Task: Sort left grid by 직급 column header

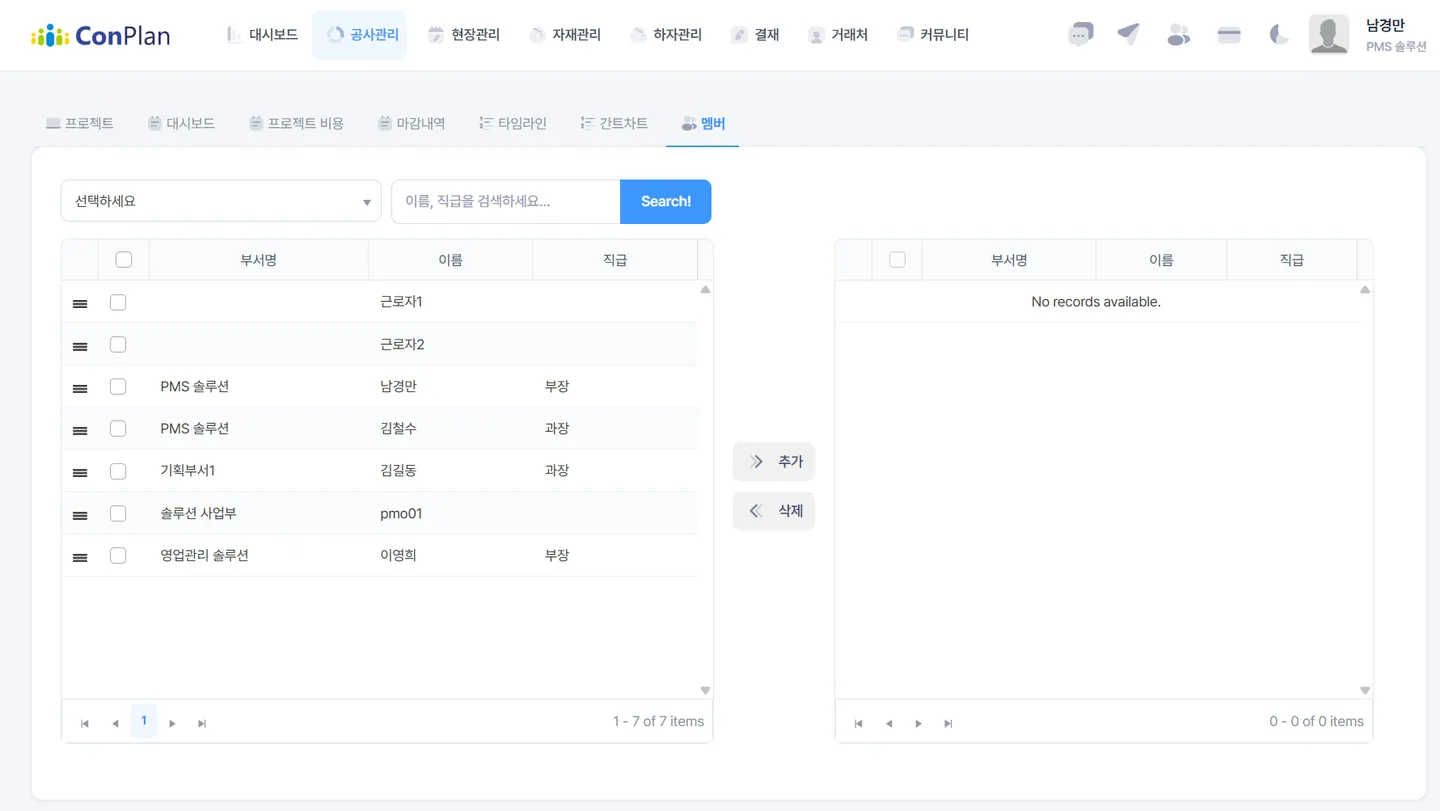Action: pyautogui.click(x=615, y=260)
